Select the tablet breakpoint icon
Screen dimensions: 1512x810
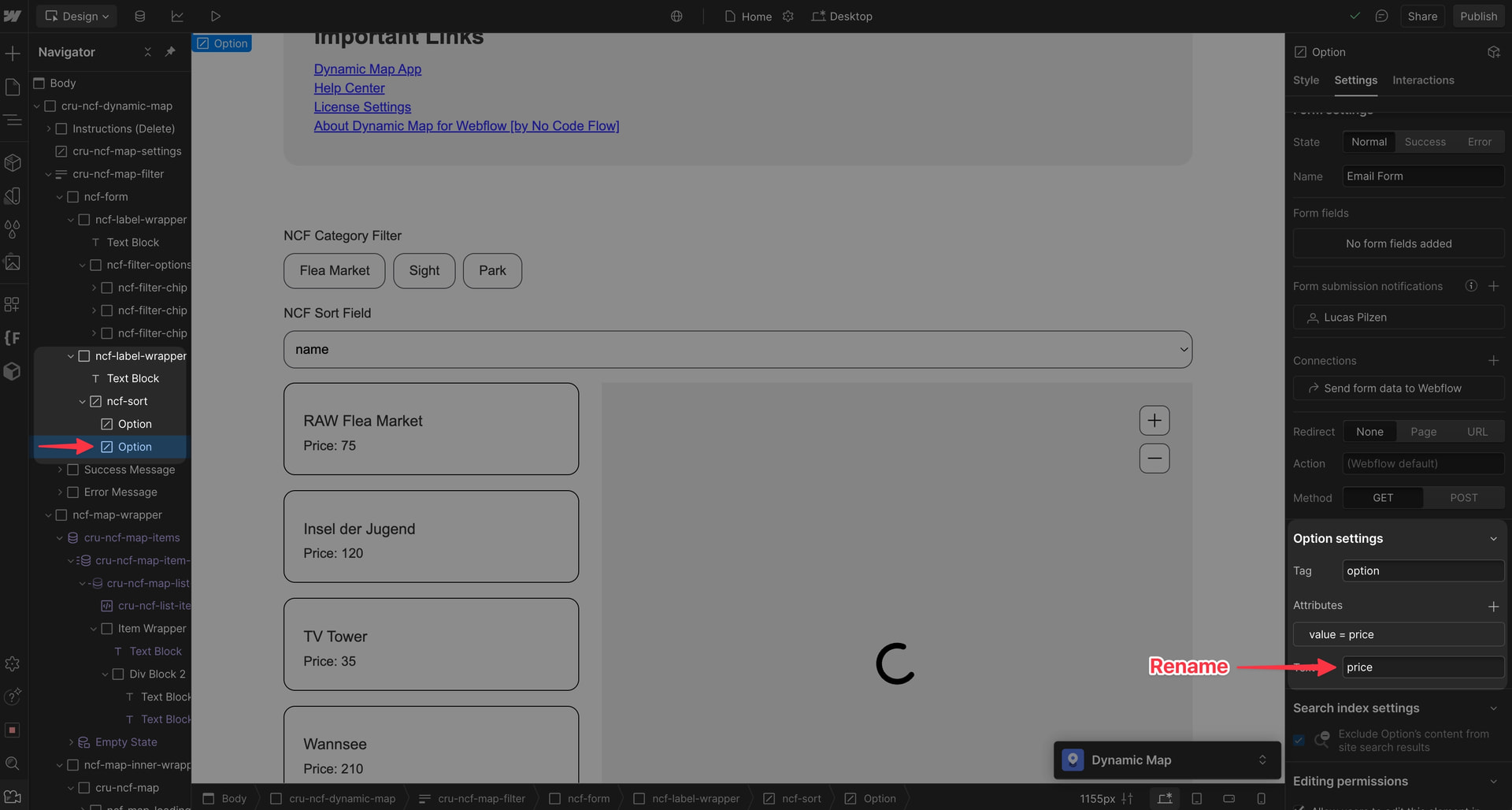(x=1197, y=798)
